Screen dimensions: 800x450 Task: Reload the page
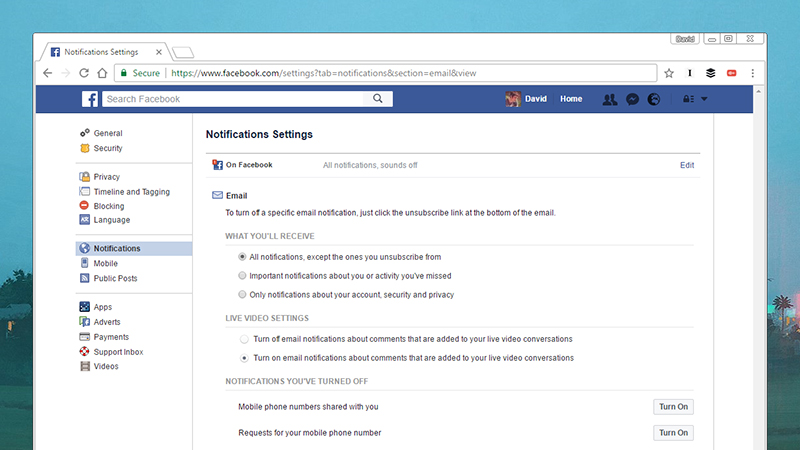[84, 73]
